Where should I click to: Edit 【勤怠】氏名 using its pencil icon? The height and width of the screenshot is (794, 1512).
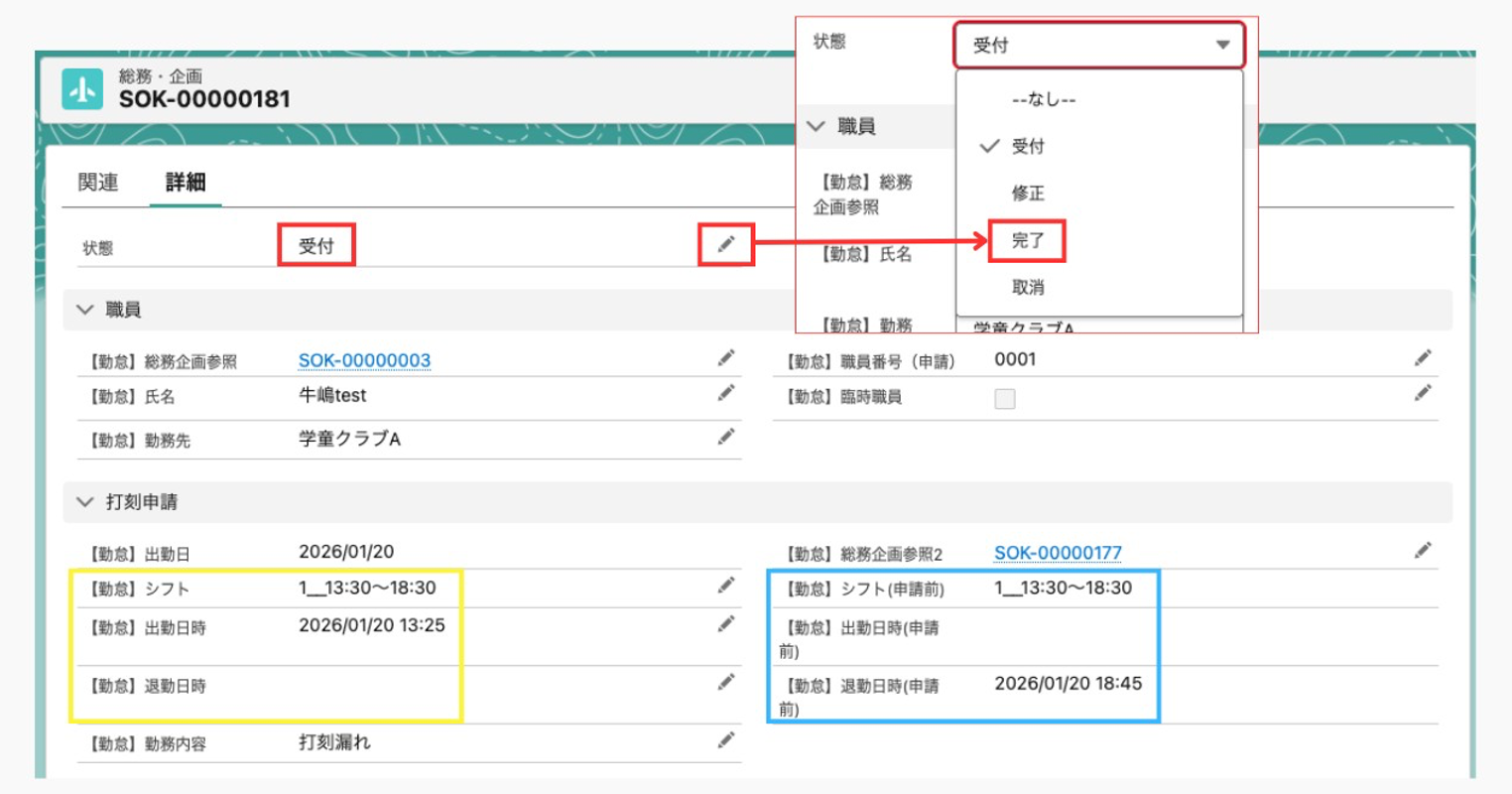coord(726,394)
